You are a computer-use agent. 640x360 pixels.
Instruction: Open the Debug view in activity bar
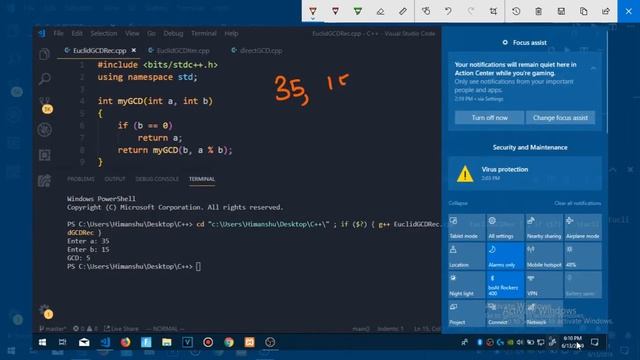point(44,130)
